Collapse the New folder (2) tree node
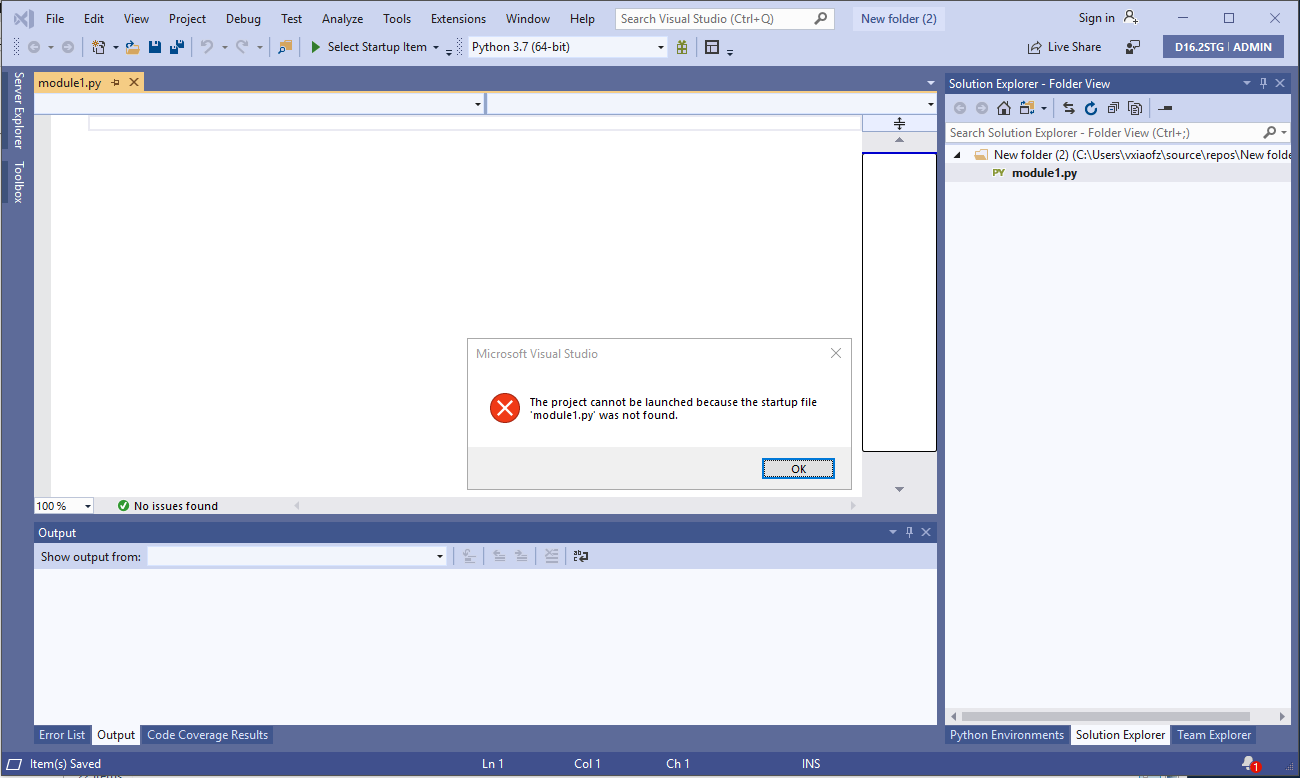This screenshot has width=1300, height=778. coord(957,155)
